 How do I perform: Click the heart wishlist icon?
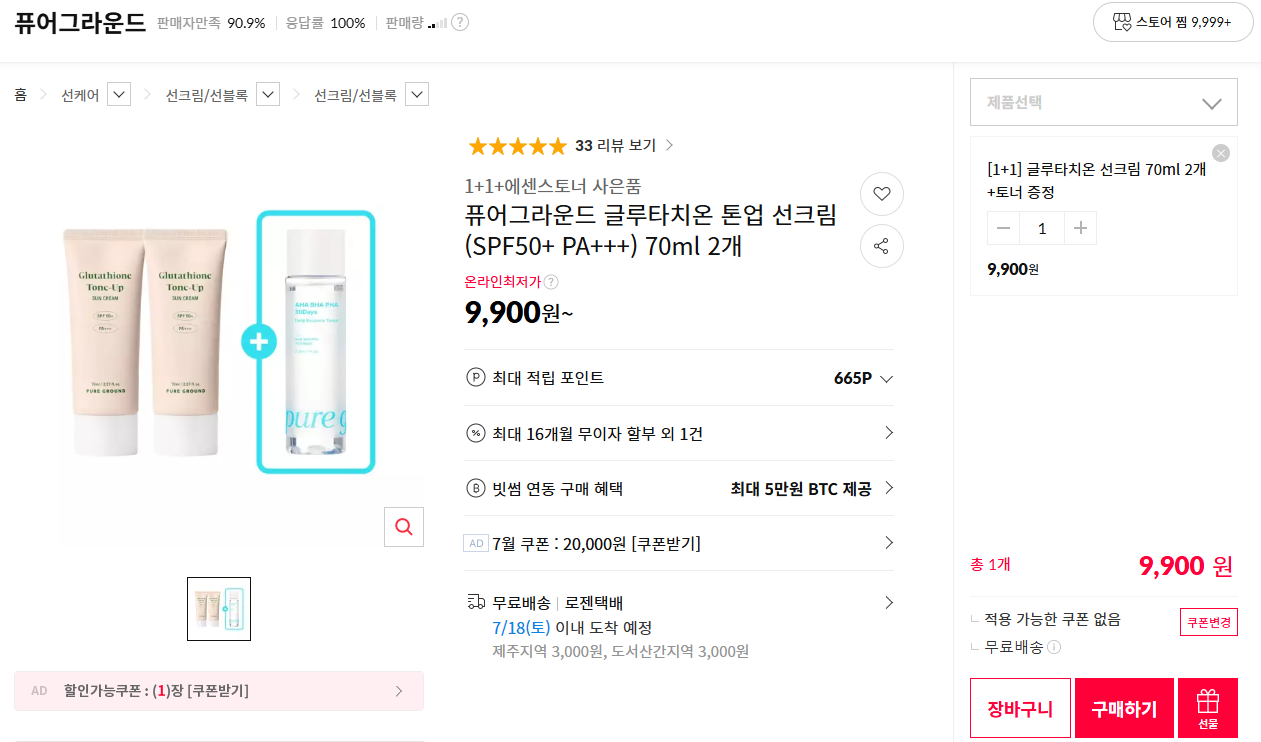[881, 194]
